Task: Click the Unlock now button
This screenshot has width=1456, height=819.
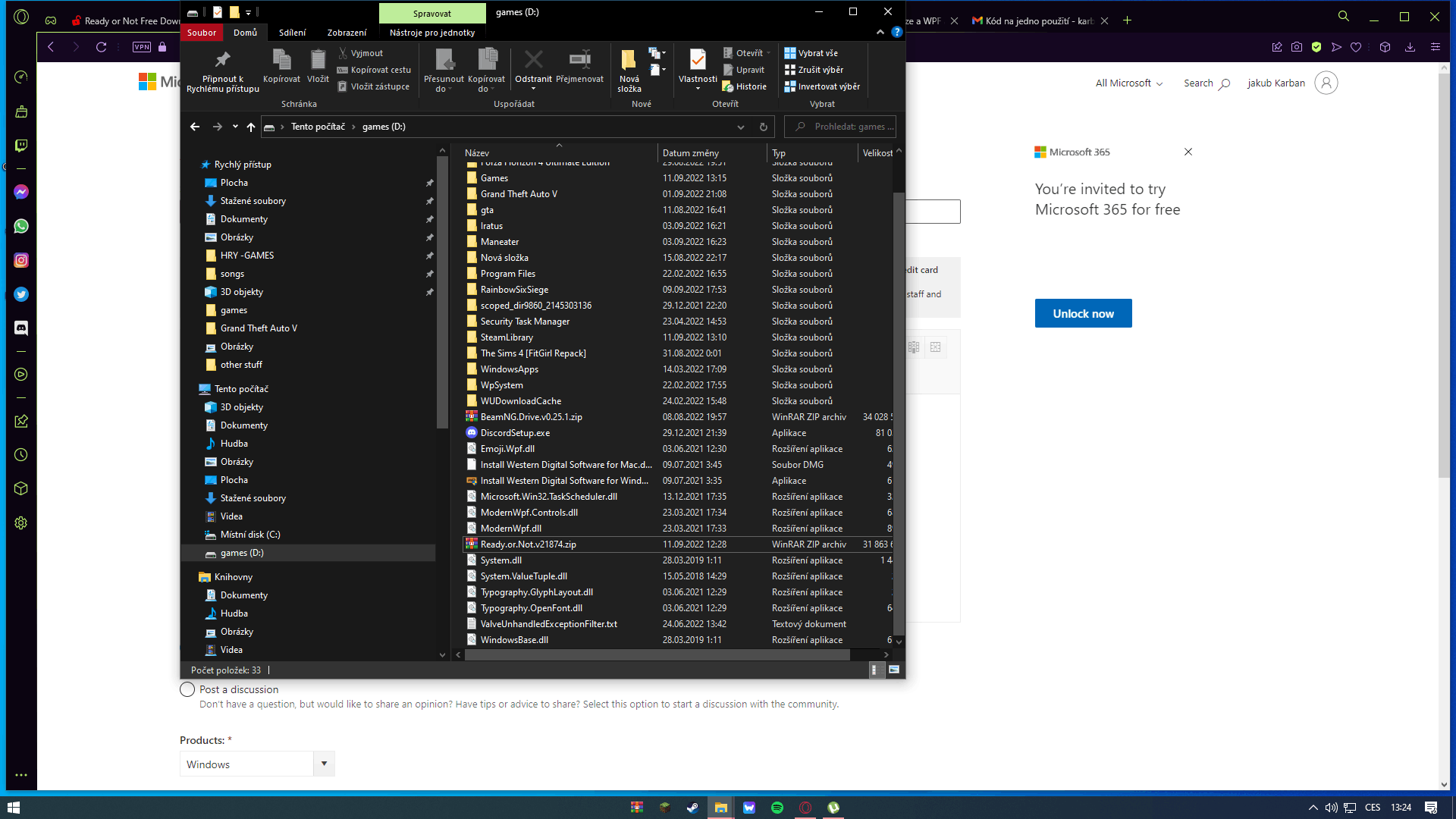Action: (1083, 313)
